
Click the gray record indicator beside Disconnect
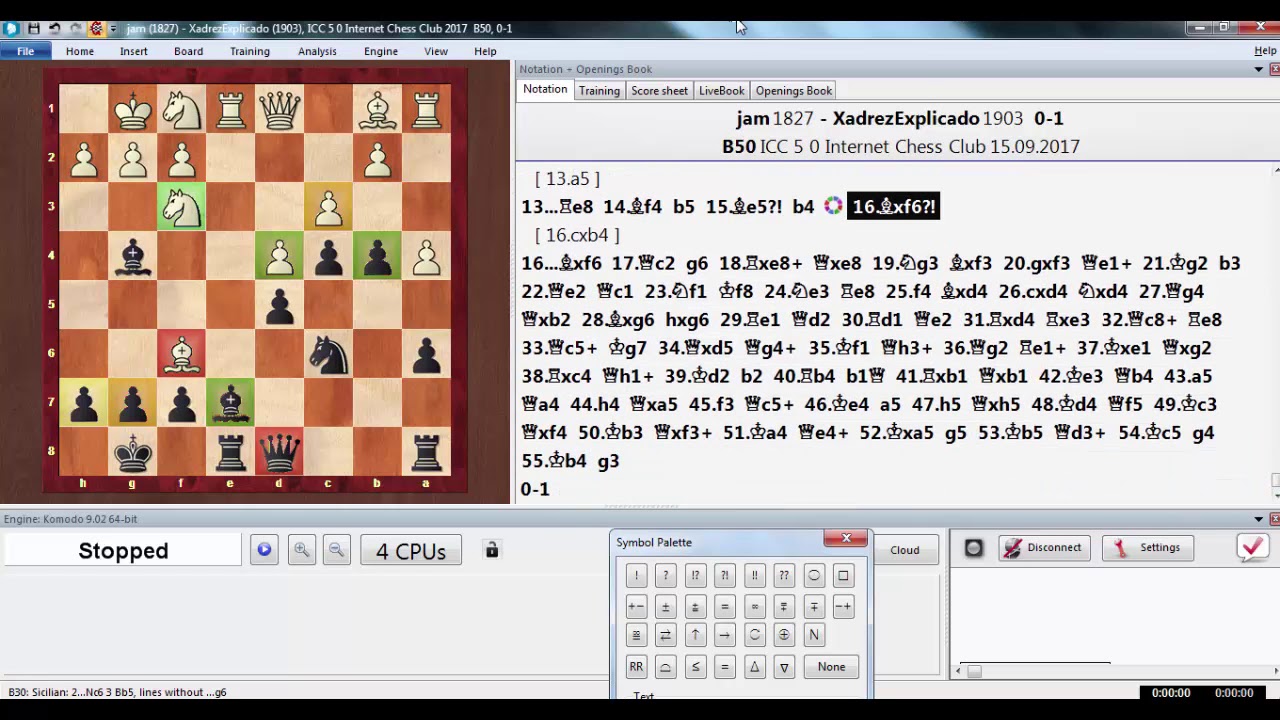click(973, 548)
